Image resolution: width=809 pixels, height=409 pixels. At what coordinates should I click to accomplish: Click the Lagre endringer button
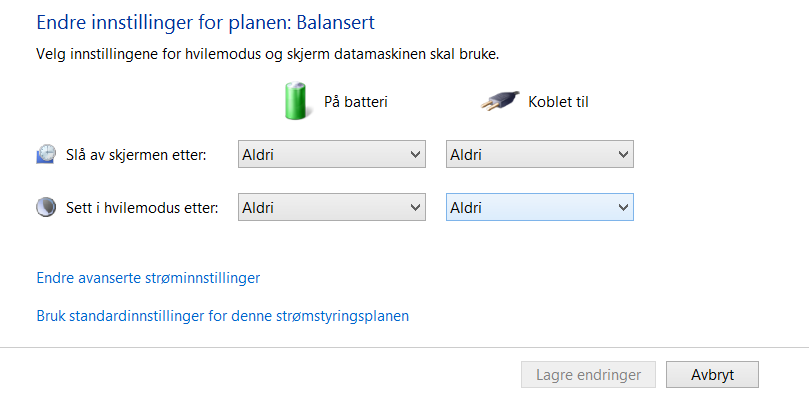(x=588, y=374)
